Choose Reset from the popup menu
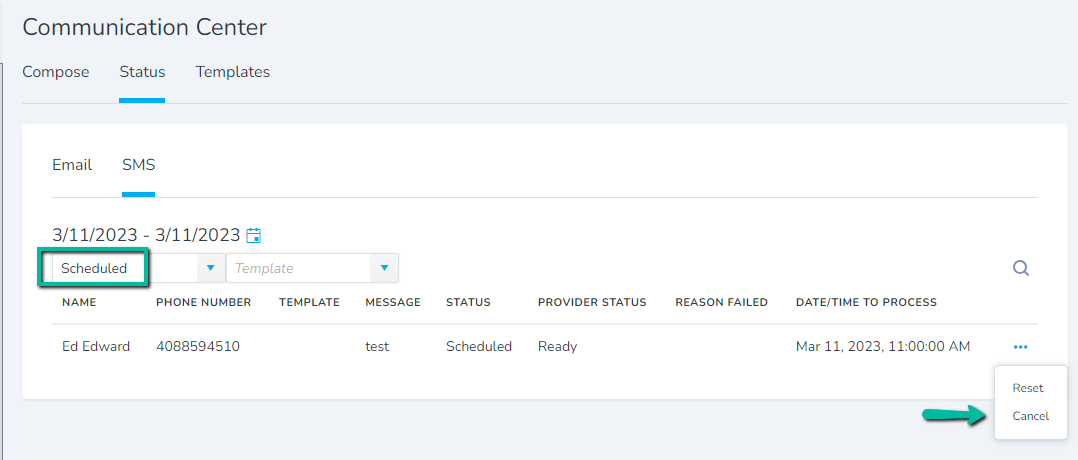 tap(1028, 388)
